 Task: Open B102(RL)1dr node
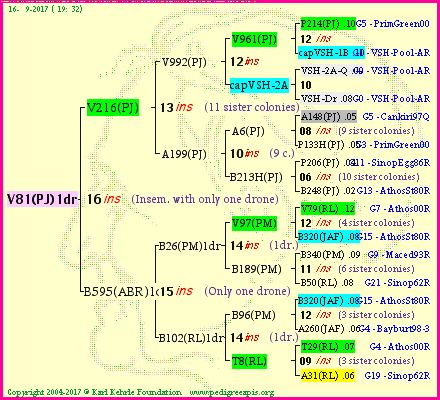[191, 338]
